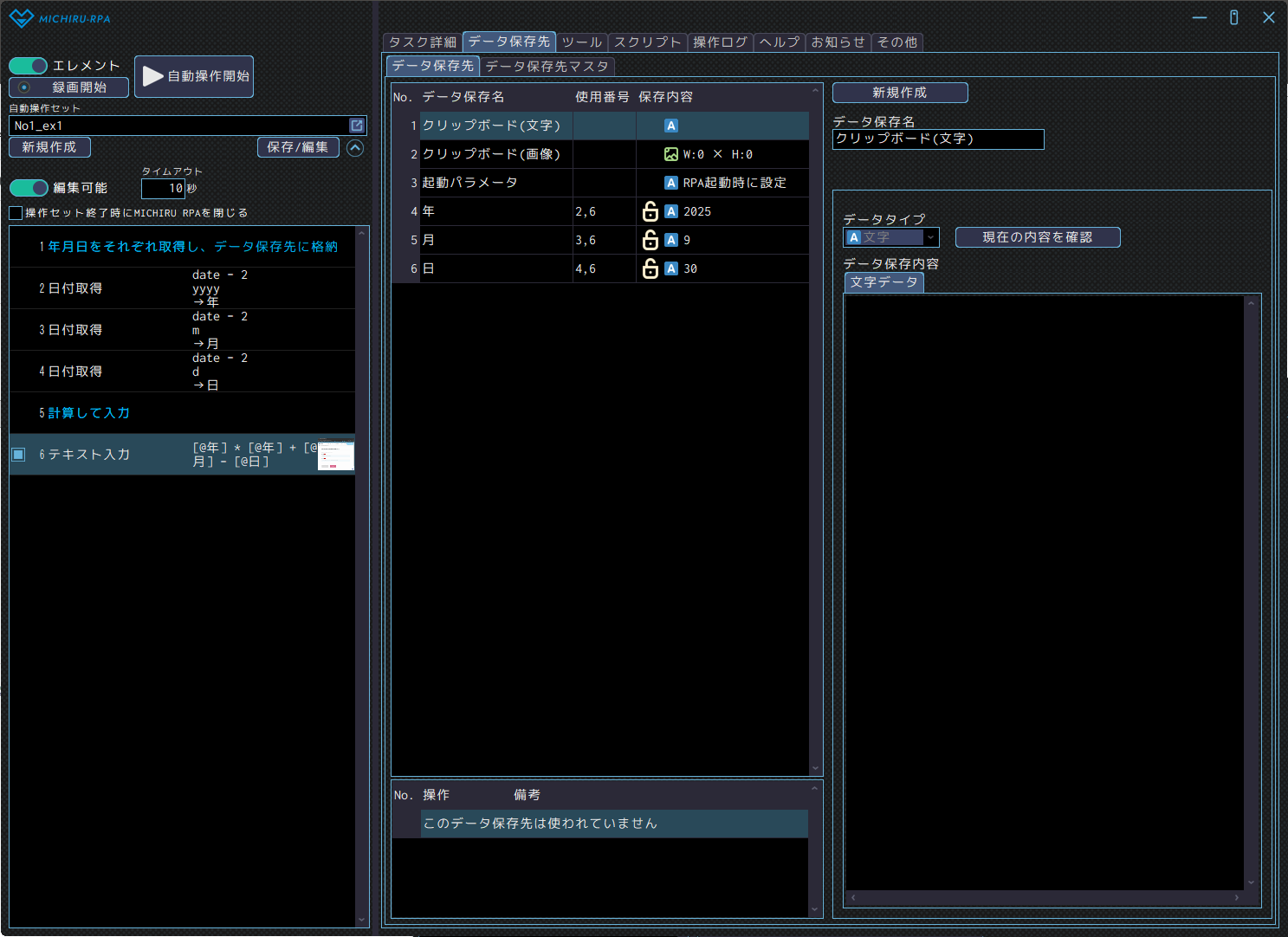Screen dimensions: 1288x937
Task: Click the タイムアウト seconds input field
Action: click(164, 188)
